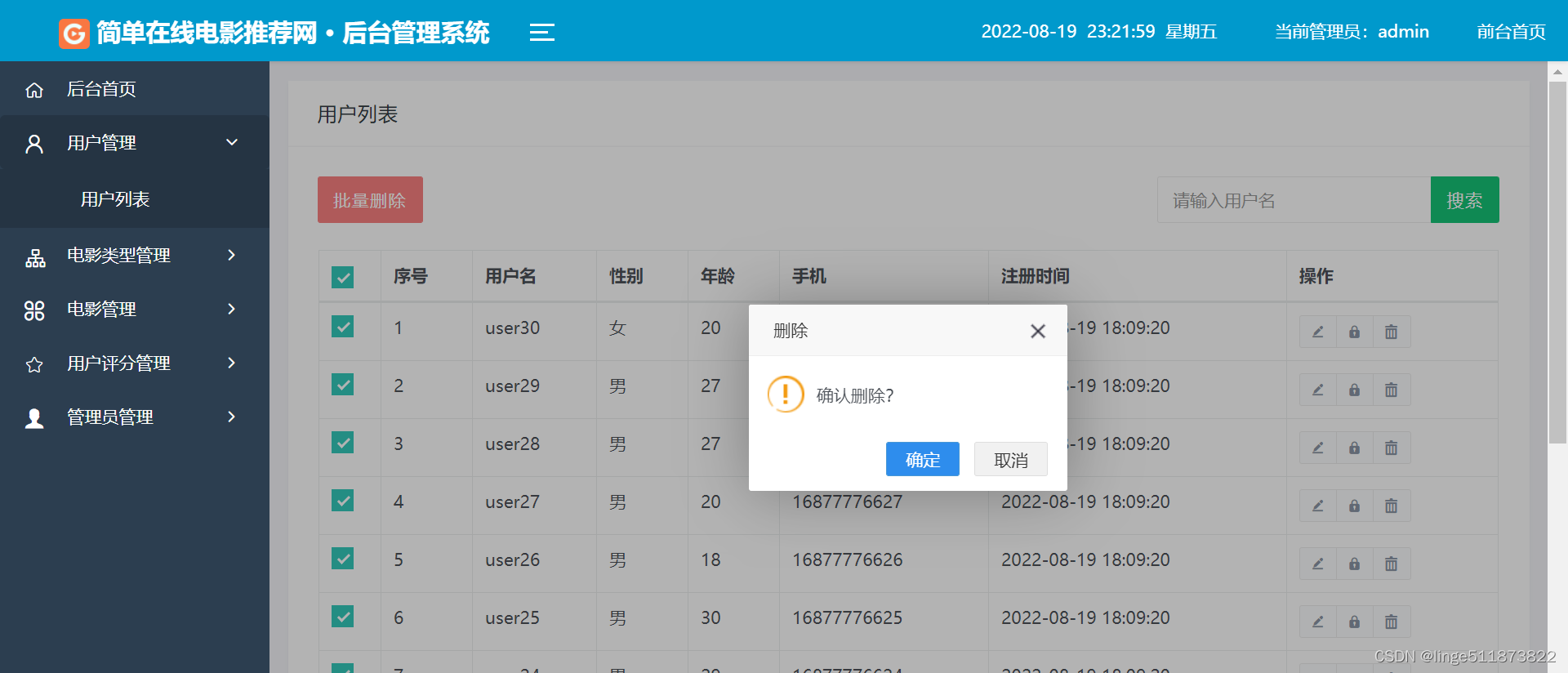Click the person icon beside 管理员管理
This screenshot has width=1568, height=673.
point(34,418)
